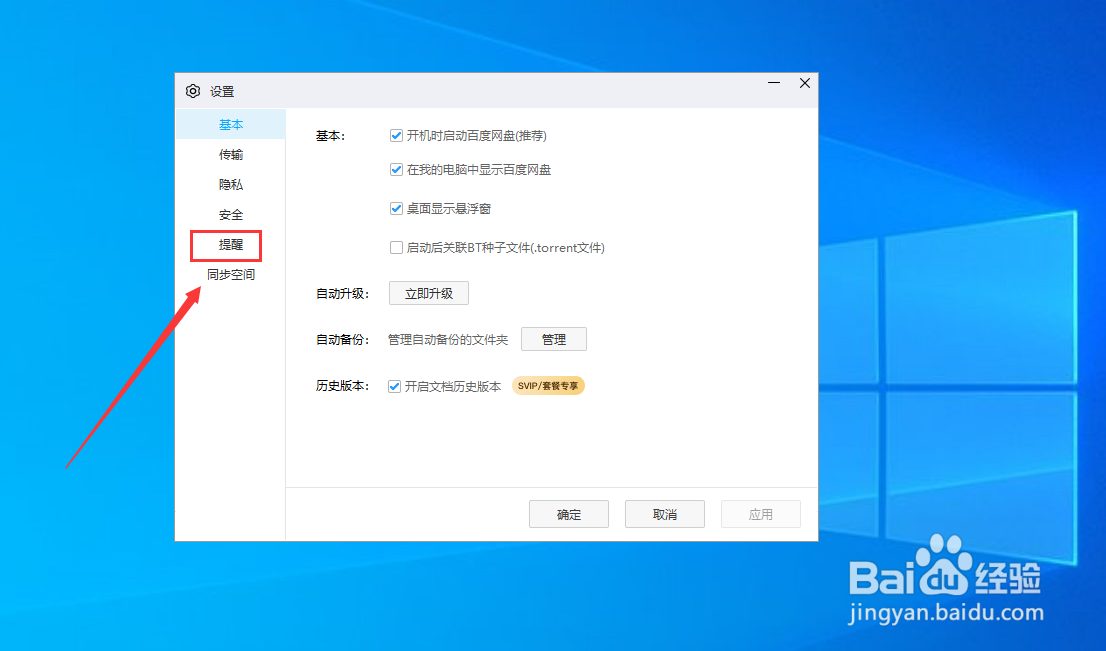
Task: Click the SVIP/套餐专享 badge
Action: tap(548, 386)
